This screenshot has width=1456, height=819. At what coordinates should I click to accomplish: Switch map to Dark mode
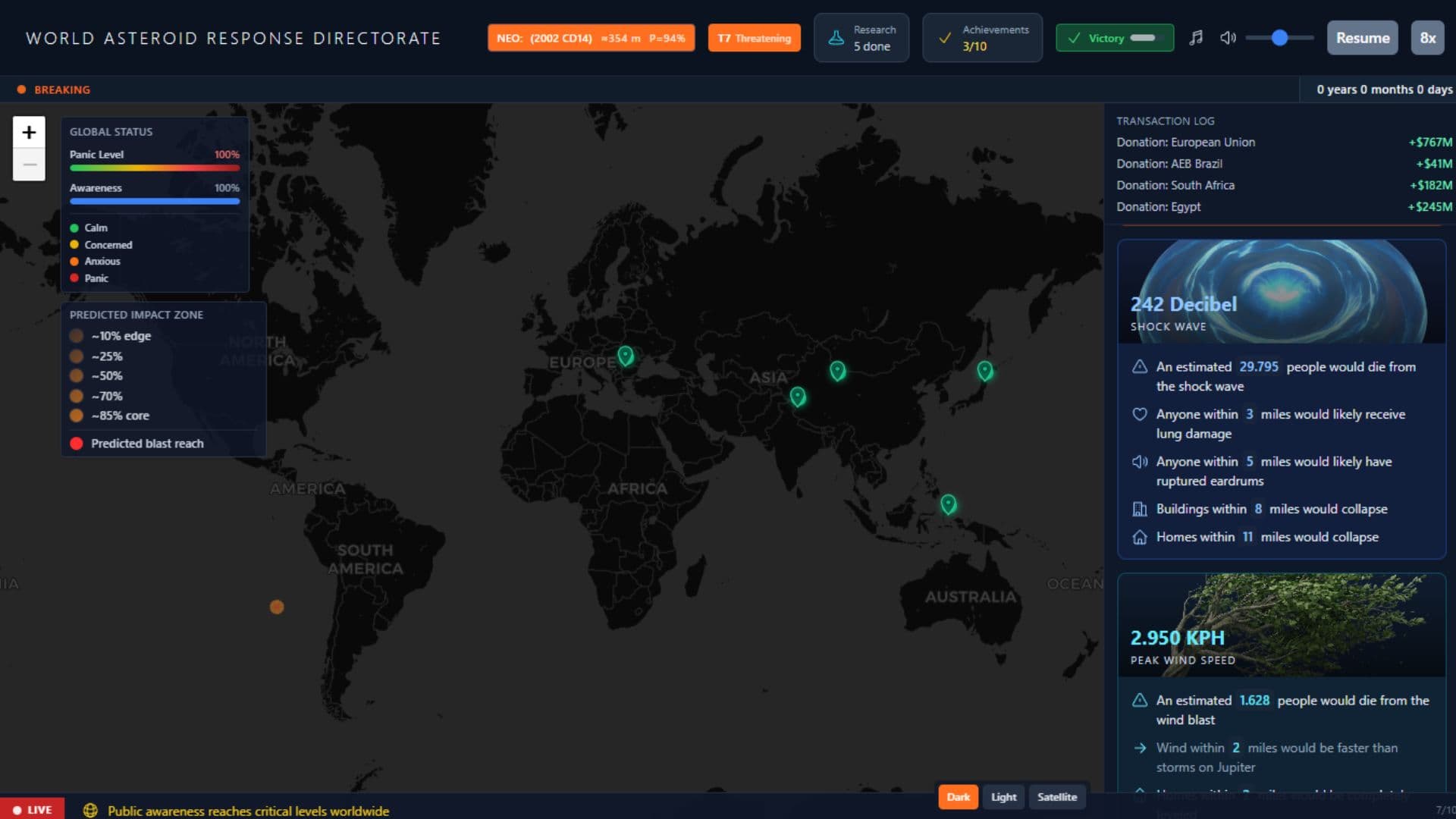tap(958, 796)
